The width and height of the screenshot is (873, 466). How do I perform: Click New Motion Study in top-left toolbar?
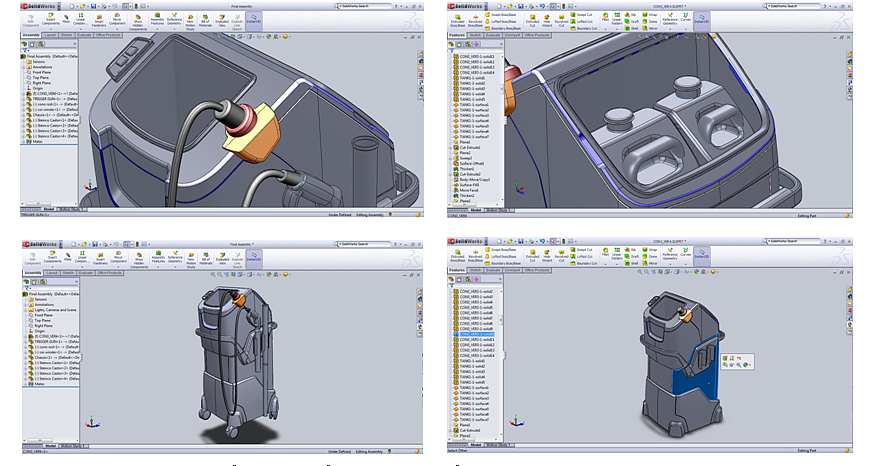(191, 17)
